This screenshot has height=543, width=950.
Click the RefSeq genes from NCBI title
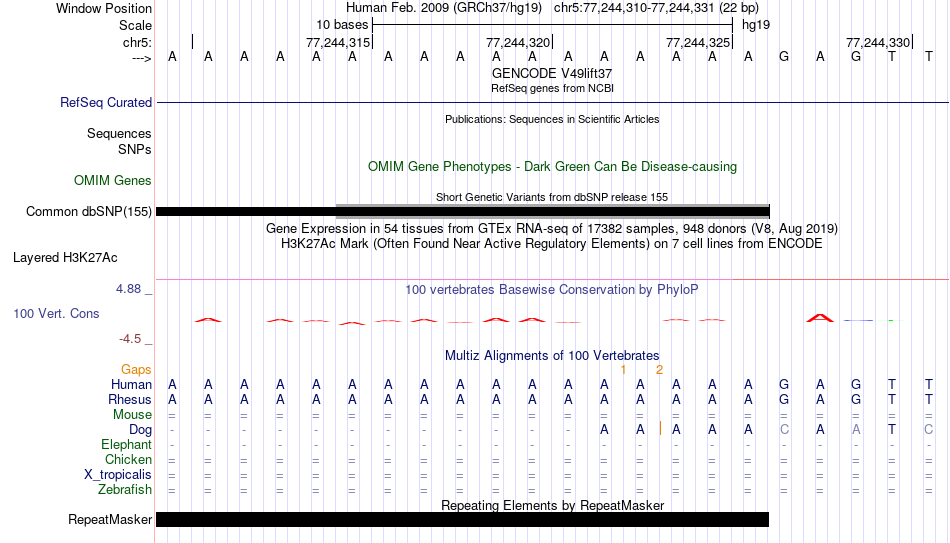(552, 88)
